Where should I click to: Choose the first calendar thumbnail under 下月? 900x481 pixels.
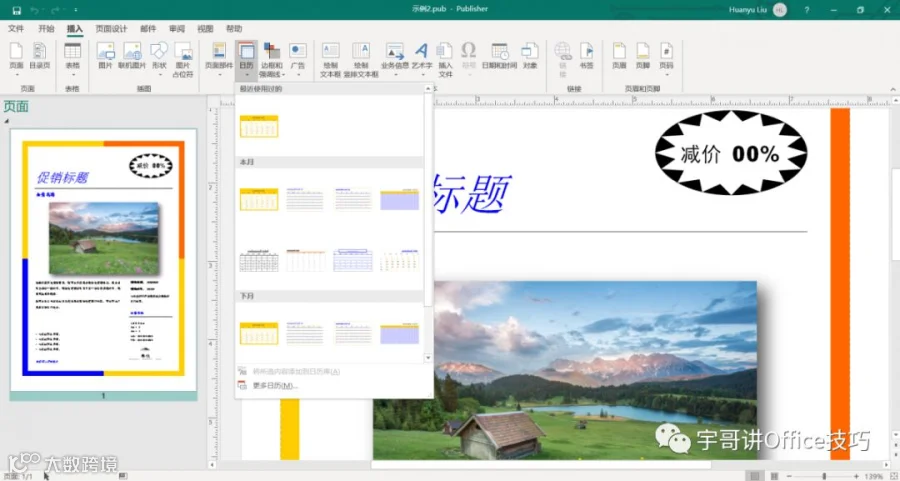259,333
